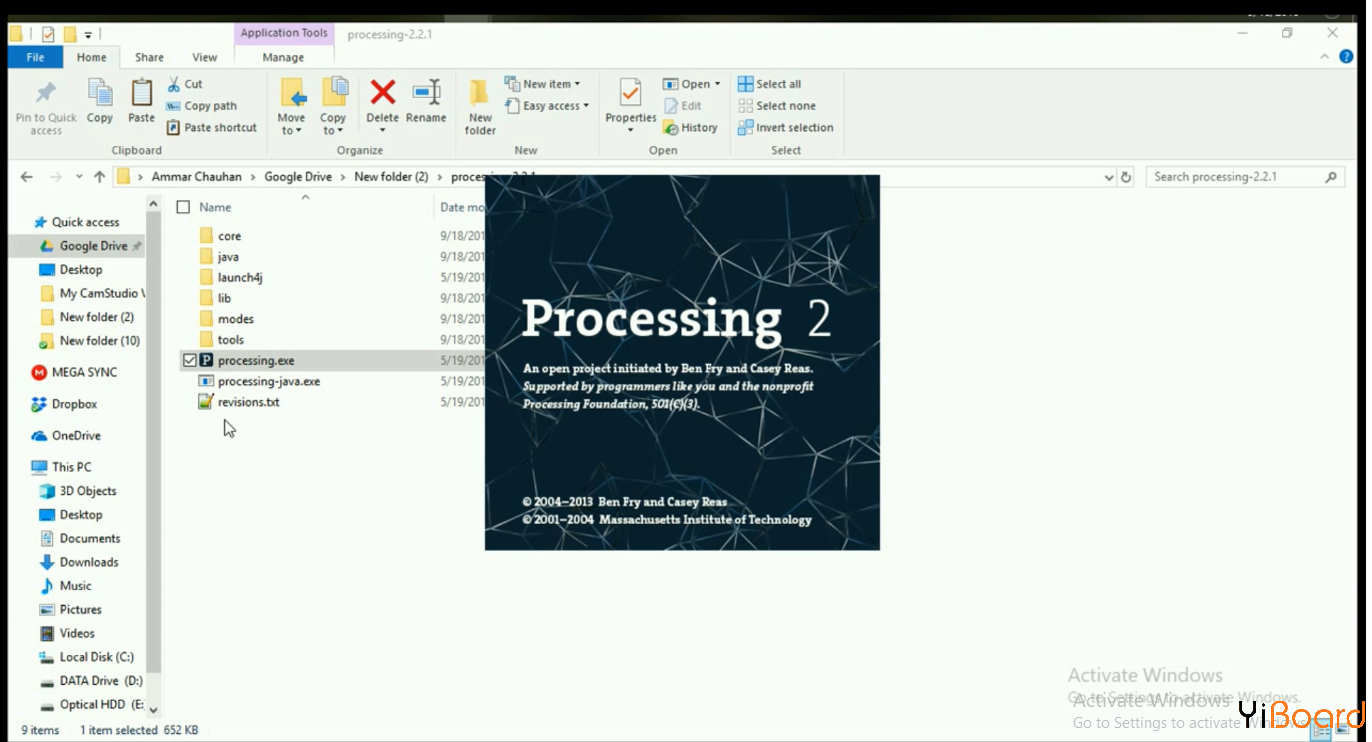The height and width of the screenshot is (742, 1372).
Task: Choose Copy path in Clipboard group
Action: (x=202, y=106)
